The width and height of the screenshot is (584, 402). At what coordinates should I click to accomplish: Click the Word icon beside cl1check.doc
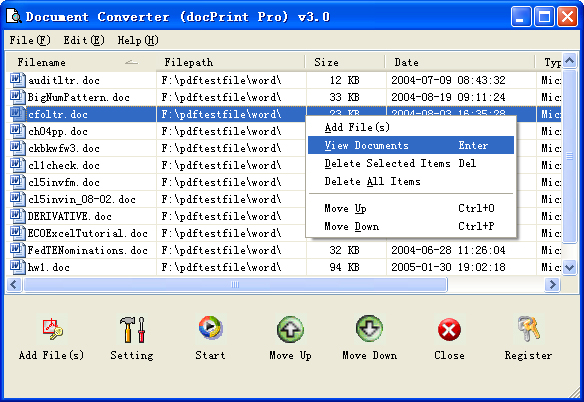pos(17,165)
